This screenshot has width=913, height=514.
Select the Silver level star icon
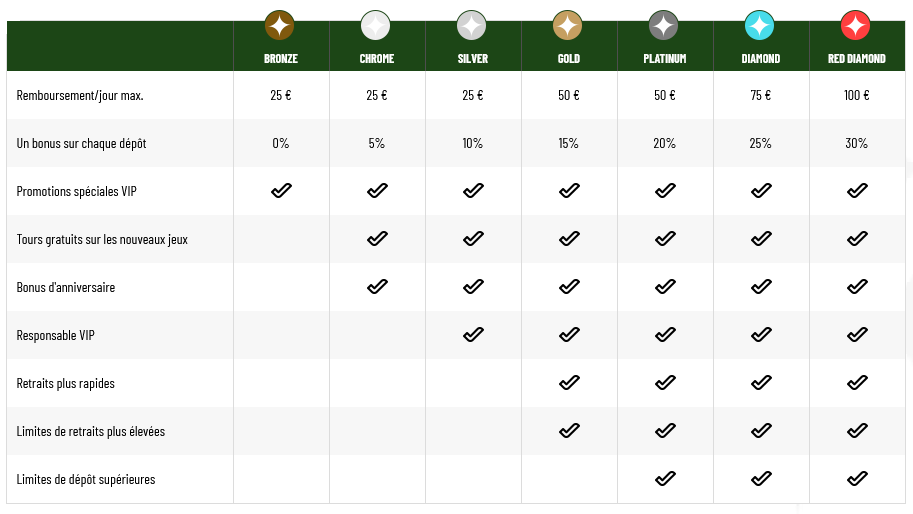pos(472,26)
